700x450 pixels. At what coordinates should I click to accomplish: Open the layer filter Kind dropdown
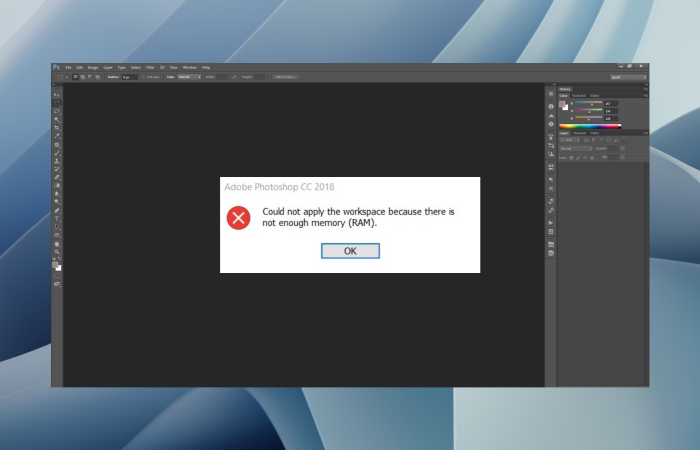(x=570, y=140)
